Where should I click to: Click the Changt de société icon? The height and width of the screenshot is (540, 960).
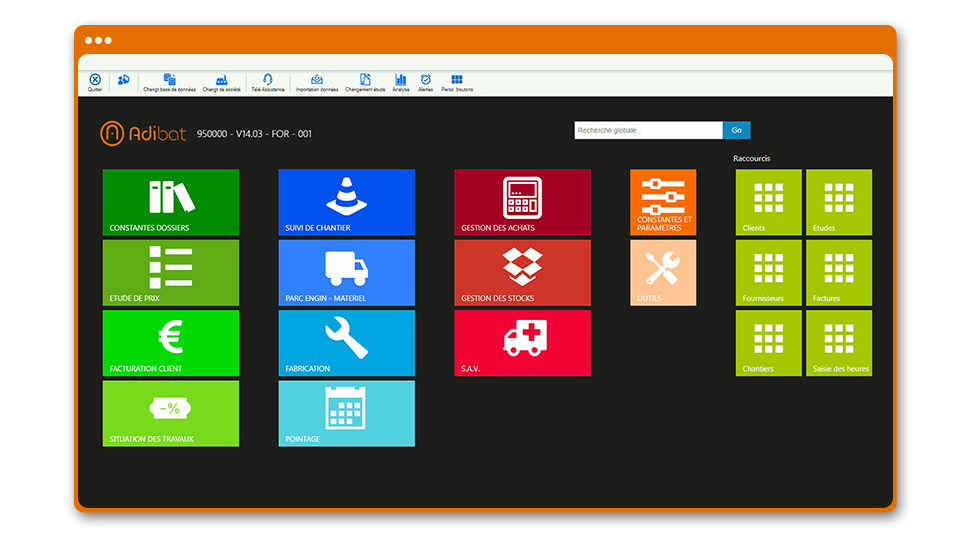(221, 80)
